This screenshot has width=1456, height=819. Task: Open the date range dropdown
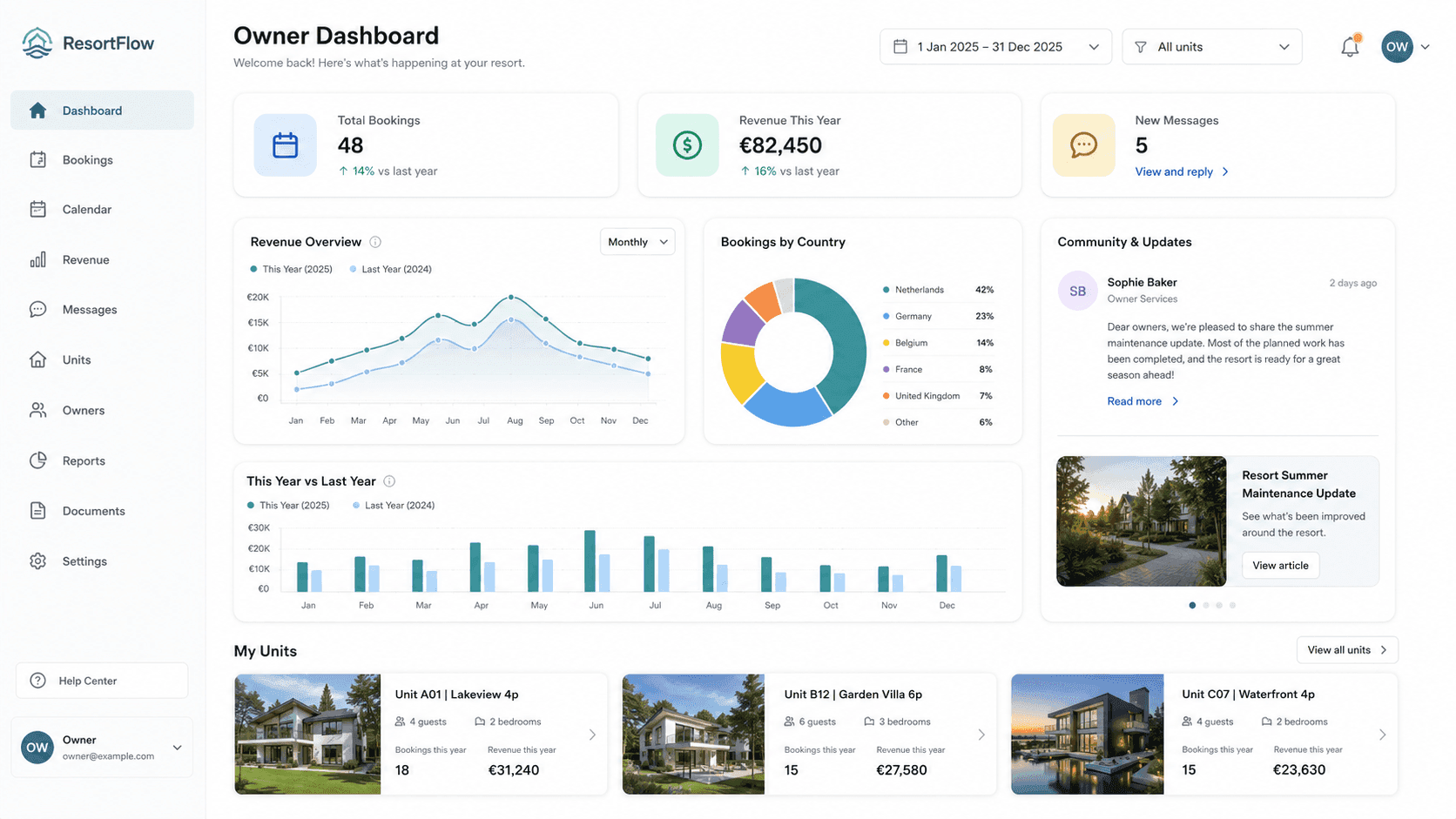(995, 47)
